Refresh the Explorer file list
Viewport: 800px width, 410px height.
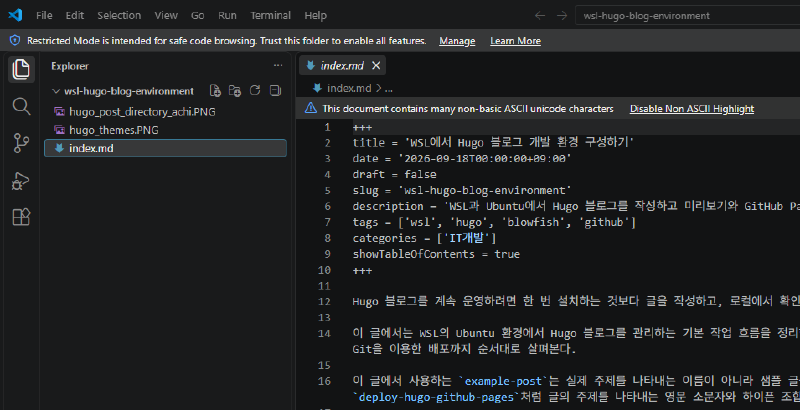(x=255, y=91)
